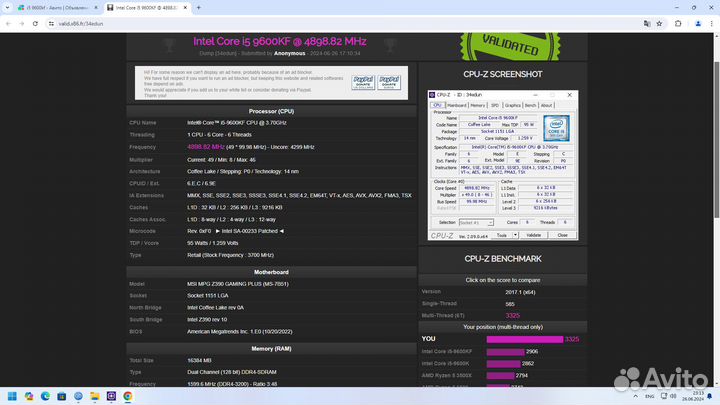Open the taskbar clock and date
This screenshot has width=720, height=405.
click(692, 396)
